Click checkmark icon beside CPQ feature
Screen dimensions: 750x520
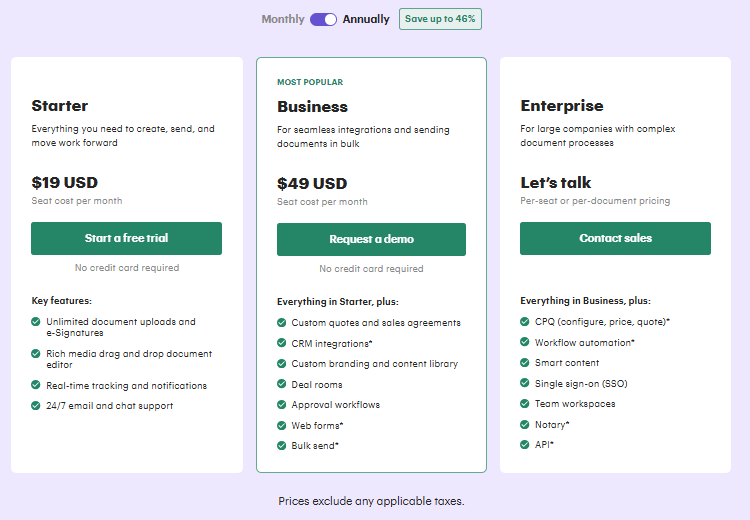pyautogui.click(x=525, y=322)
